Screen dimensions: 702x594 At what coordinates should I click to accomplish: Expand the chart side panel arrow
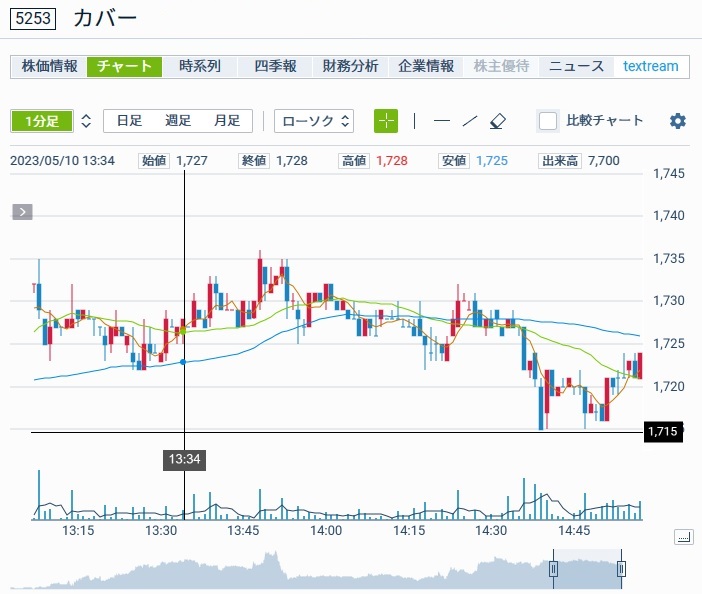[x=23, y=211]
